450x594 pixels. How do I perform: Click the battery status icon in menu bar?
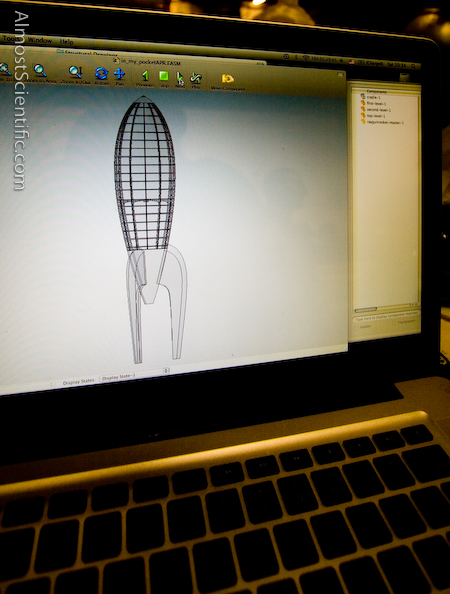[361, 62]
